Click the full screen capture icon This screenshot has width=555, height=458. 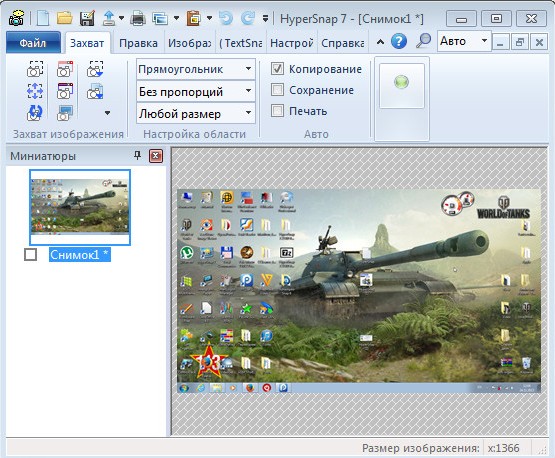[x=65, y=113]
